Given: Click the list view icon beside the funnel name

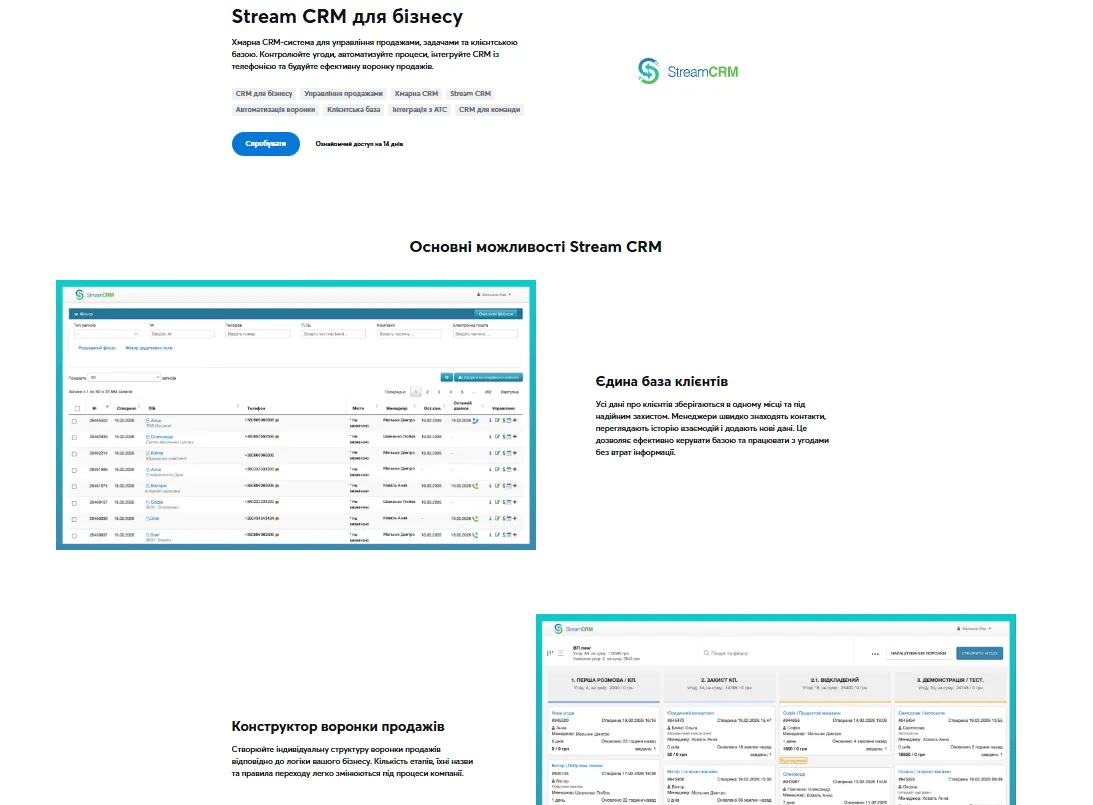Looking at the screenshot, I should [x=560, y=653].
